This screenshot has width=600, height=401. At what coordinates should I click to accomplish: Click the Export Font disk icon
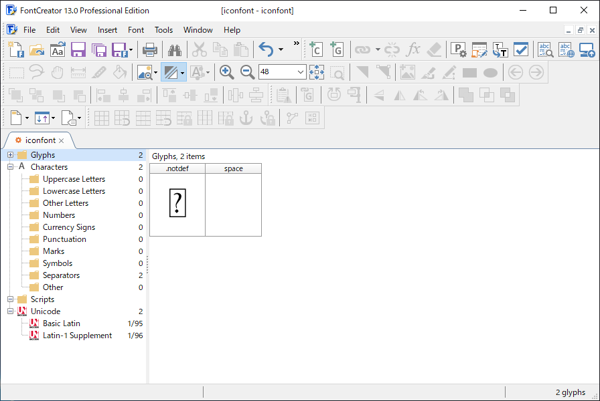[120, 50]
